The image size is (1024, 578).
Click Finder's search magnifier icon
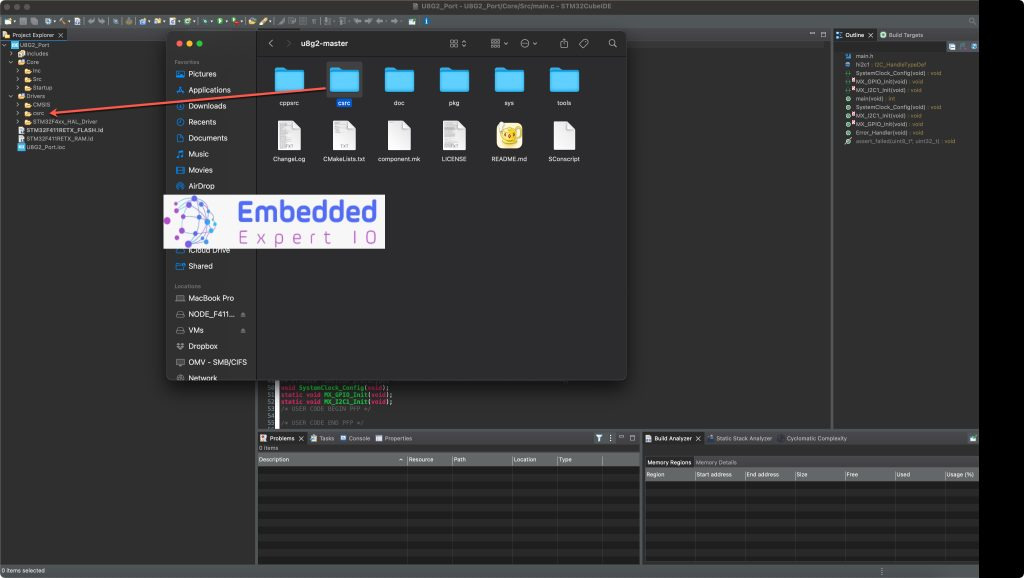(x=613, y=43)
